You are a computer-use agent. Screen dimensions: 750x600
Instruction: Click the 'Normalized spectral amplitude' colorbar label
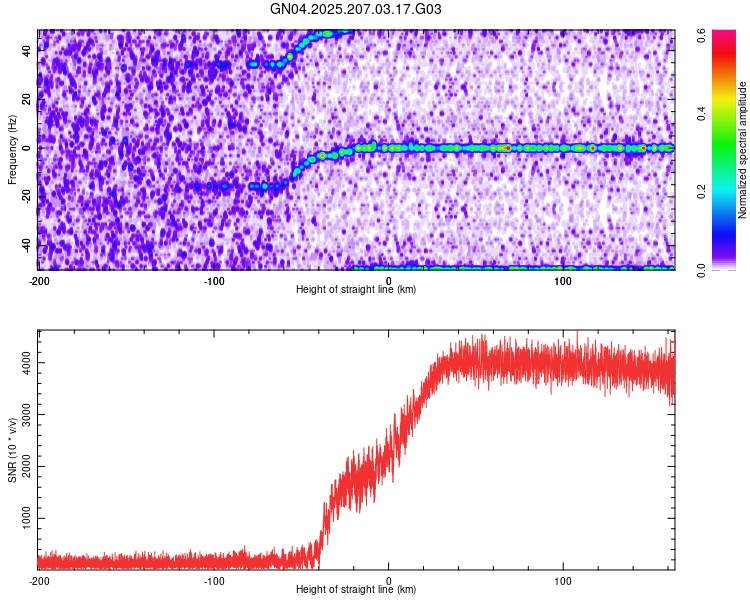pyautogui.click(x=742, y=150)
